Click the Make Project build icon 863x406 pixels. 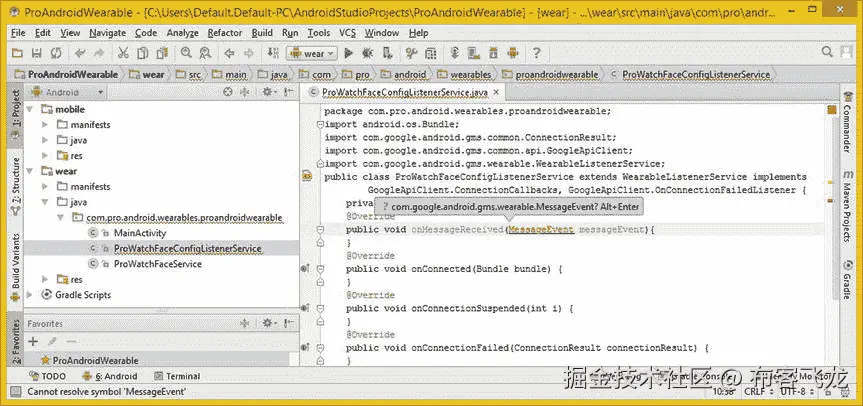click(273, 53)
